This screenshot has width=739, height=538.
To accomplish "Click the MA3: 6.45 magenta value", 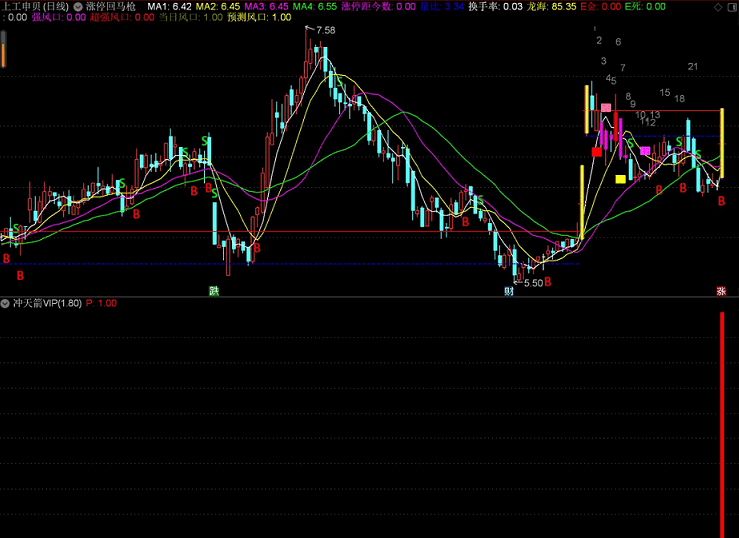I will (266, 7).
